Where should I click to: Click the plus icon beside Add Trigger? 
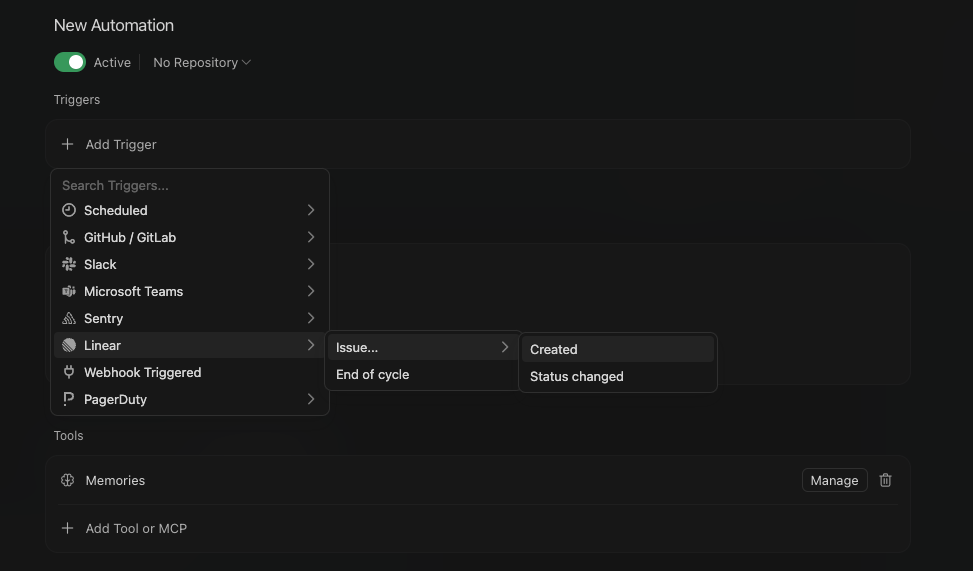[68, 144]
